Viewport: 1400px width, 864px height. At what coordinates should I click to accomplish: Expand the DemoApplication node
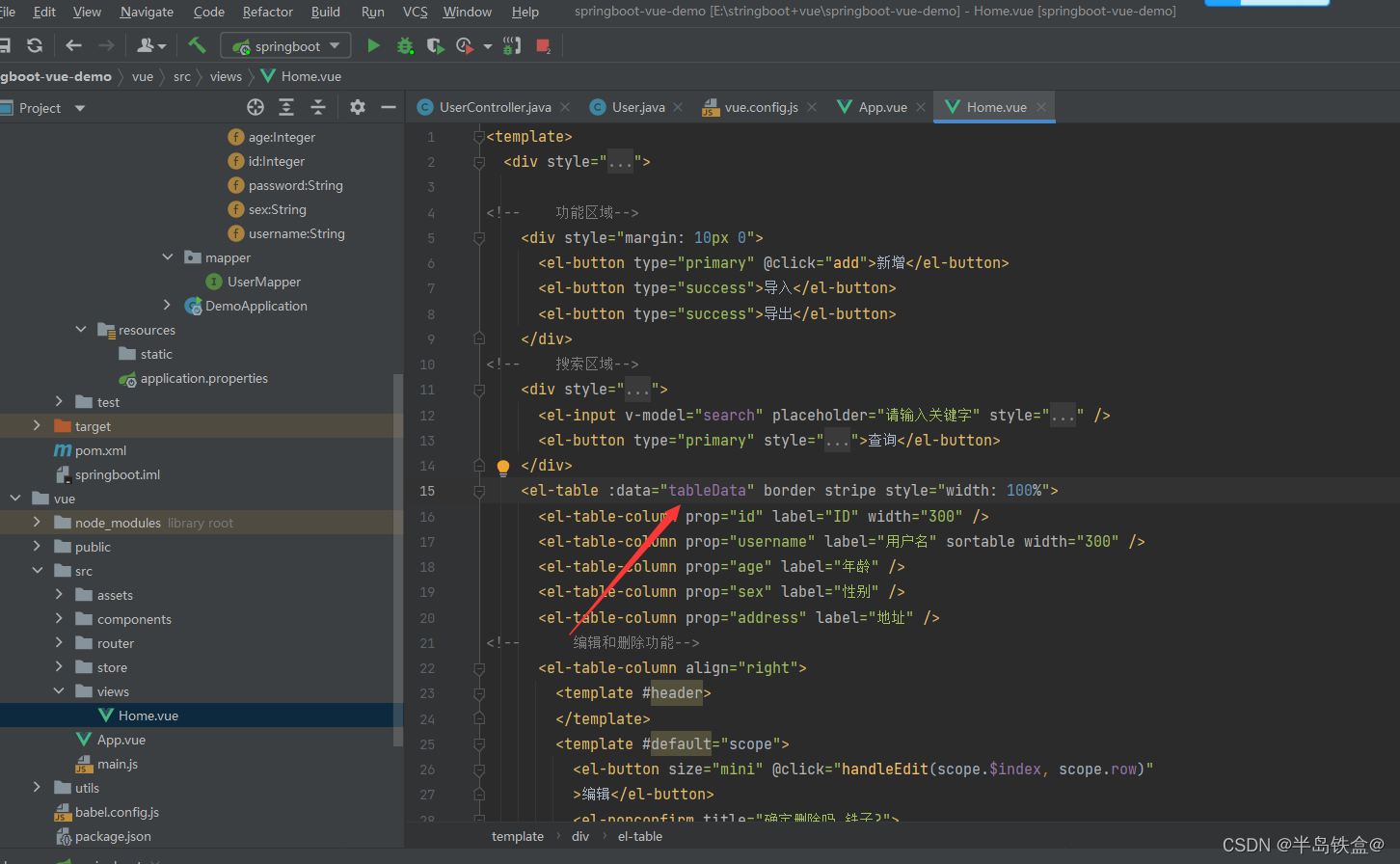[168, 306]
